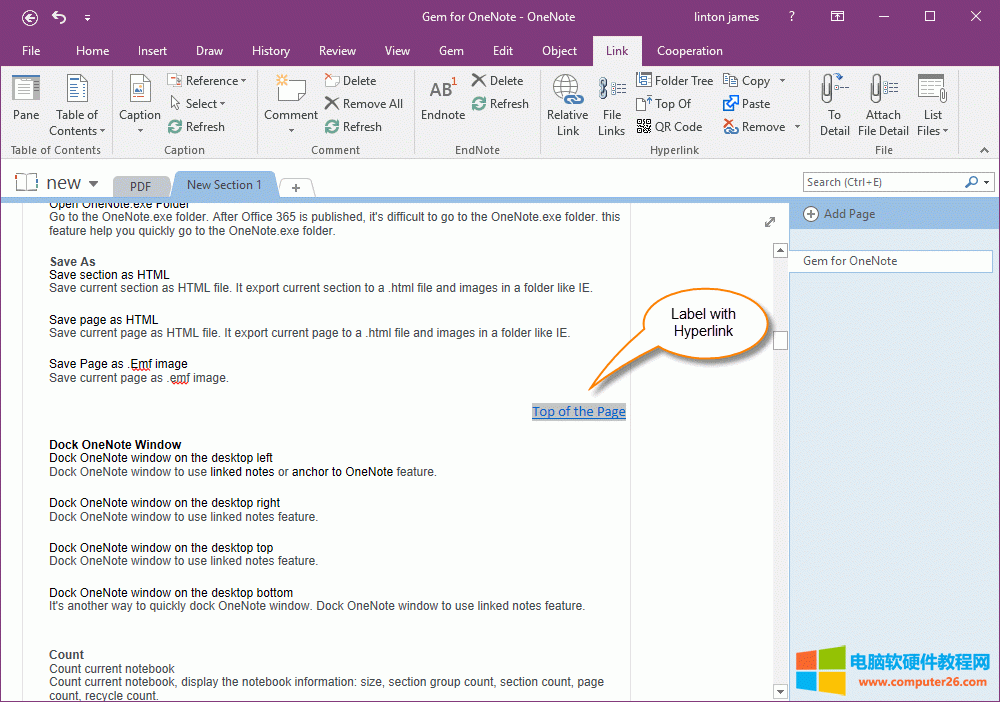Open the Table of Contents Pane
Viewport: 1000px width, 702px height.
[26, 100]
